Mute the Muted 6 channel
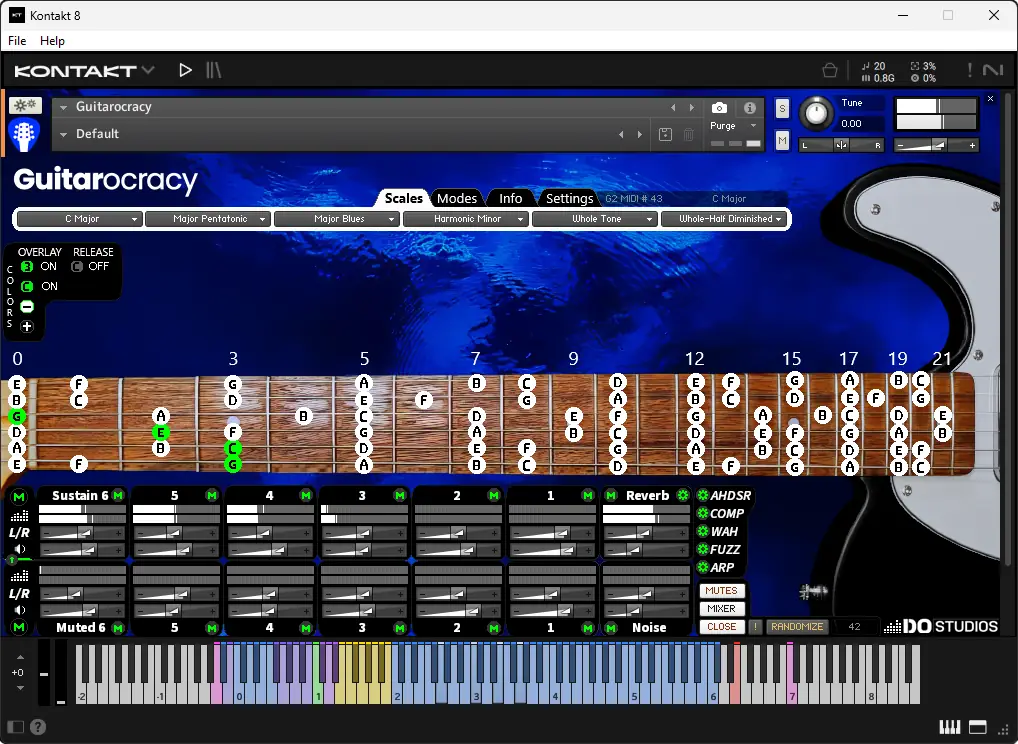This screenshot has height=744, width=1018. [118, 628]
